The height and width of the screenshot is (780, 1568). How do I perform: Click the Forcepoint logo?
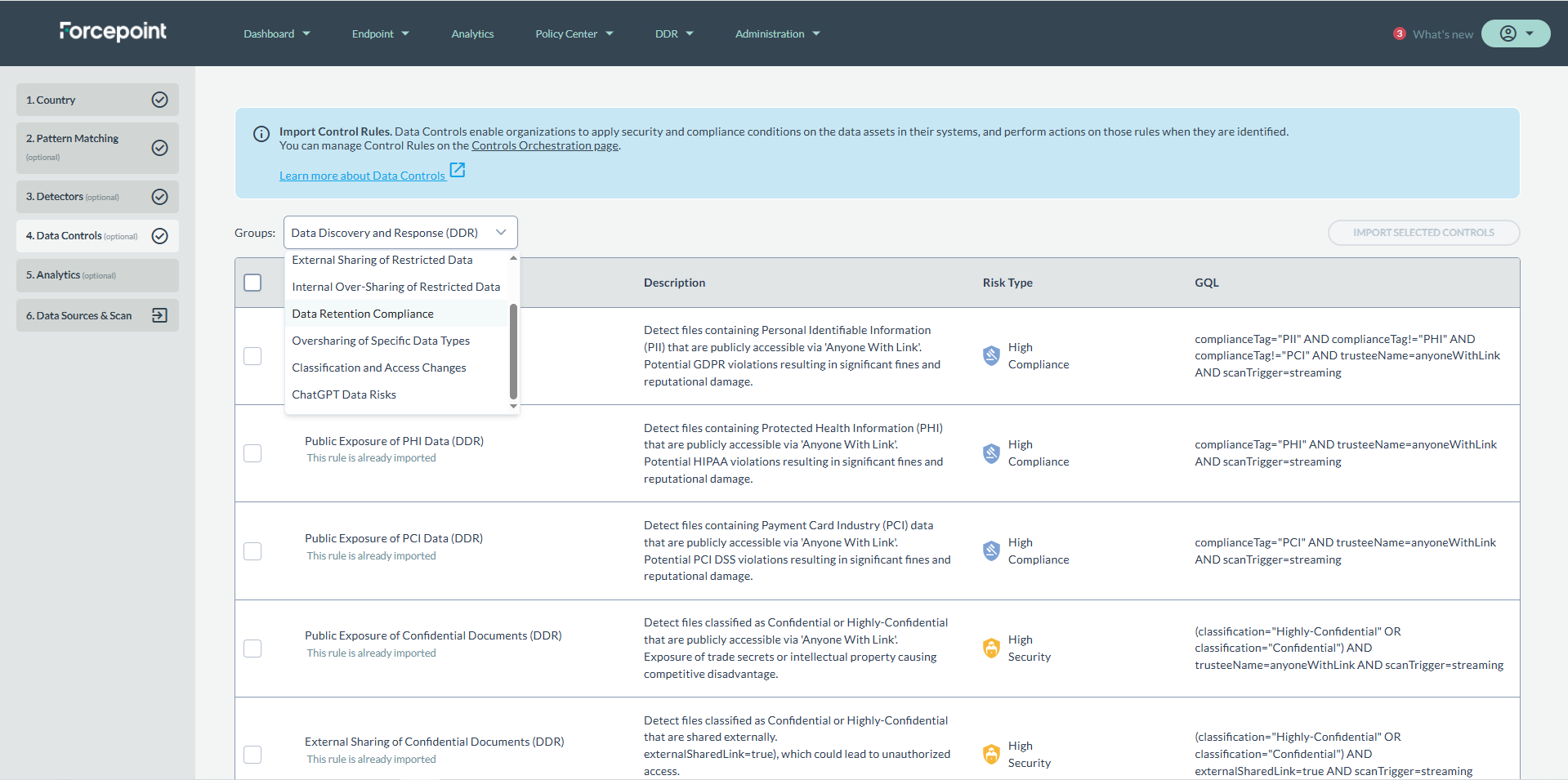(x=113, y=32)
